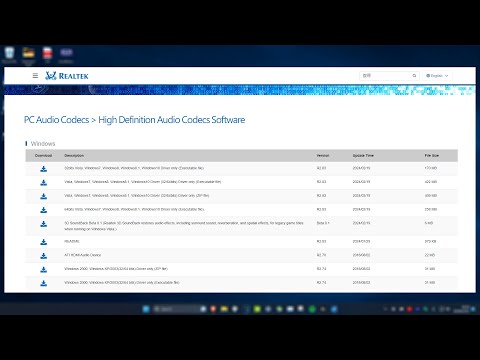The height and width of the screenshot is (360, 480).
Task: Download the file in the 979 KB row
Action: (x=43, y=242)
